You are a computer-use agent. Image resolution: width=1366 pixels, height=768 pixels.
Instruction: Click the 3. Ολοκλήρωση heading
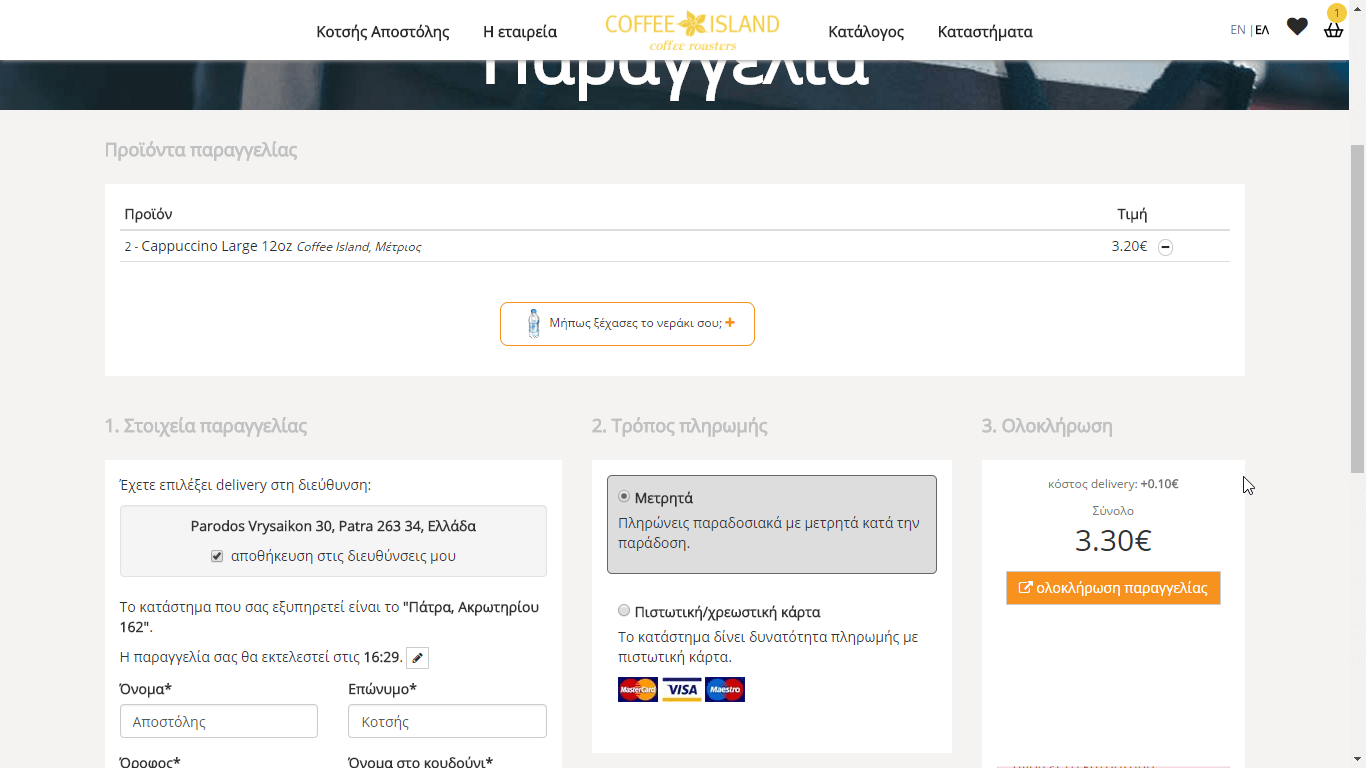point(1047,426)
